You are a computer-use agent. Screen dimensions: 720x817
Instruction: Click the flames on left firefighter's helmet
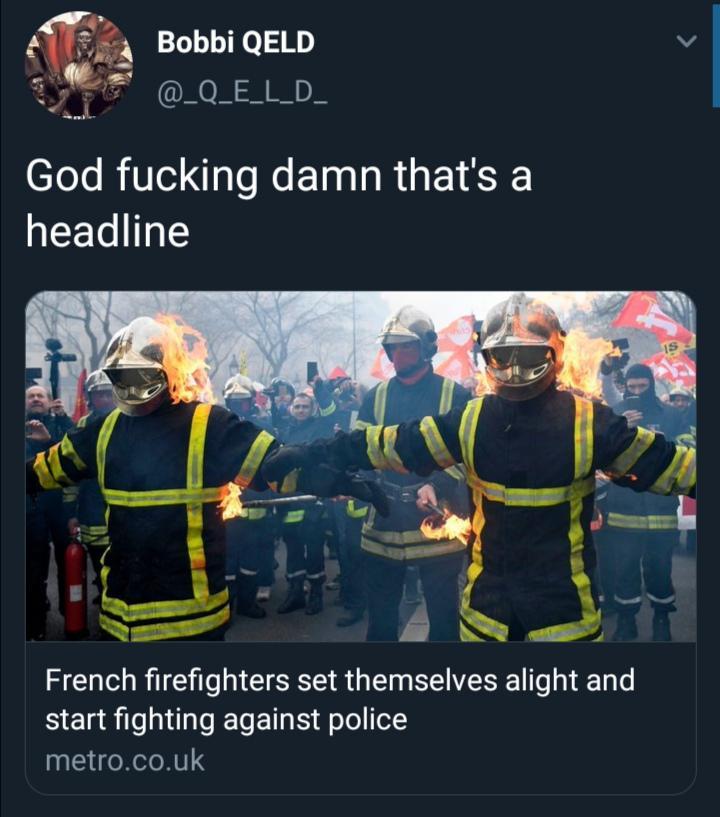click(x=185, y=354)
